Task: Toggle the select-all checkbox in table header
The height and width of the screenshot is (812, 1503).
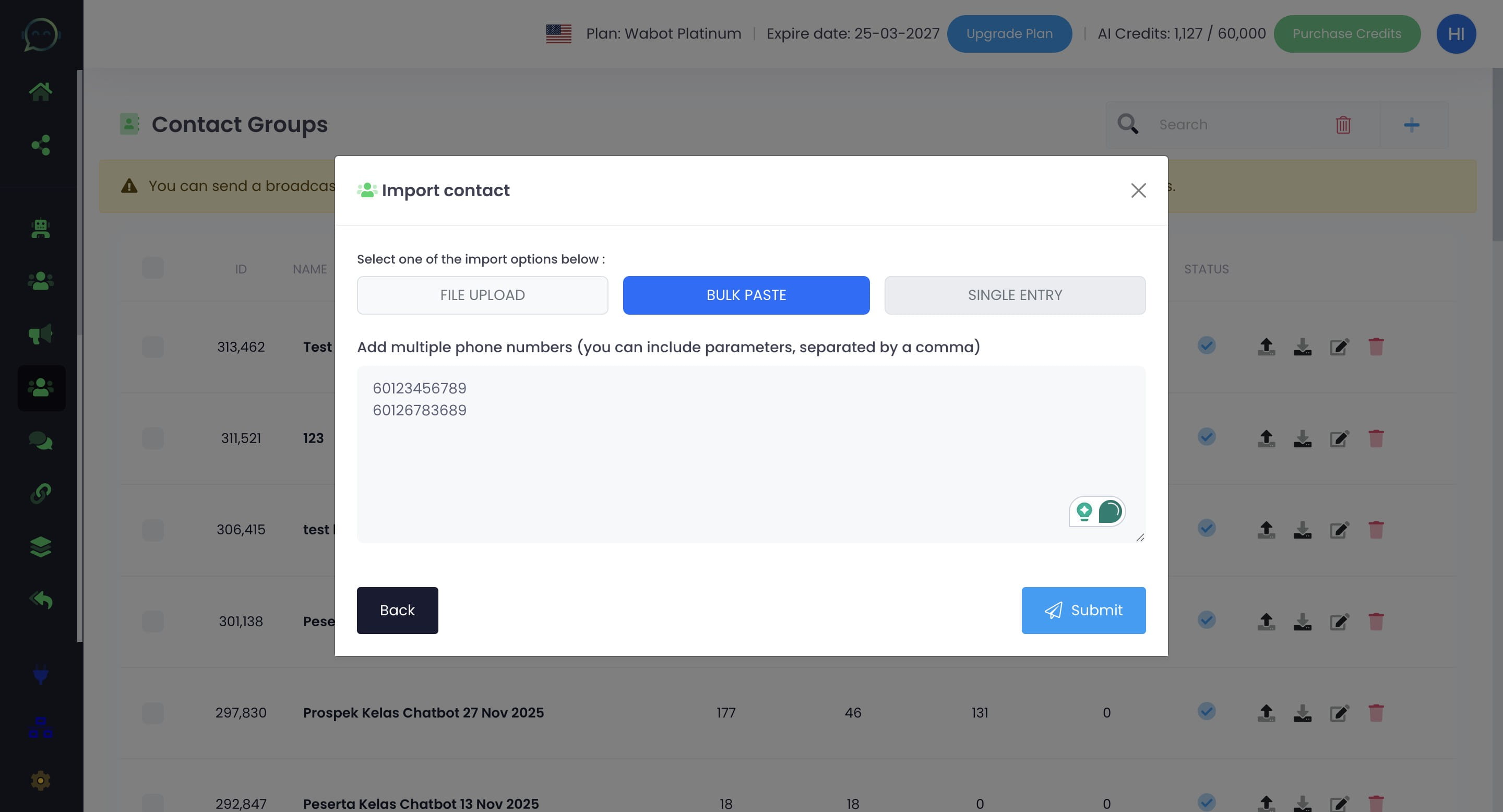Action: tap(152, 268)
